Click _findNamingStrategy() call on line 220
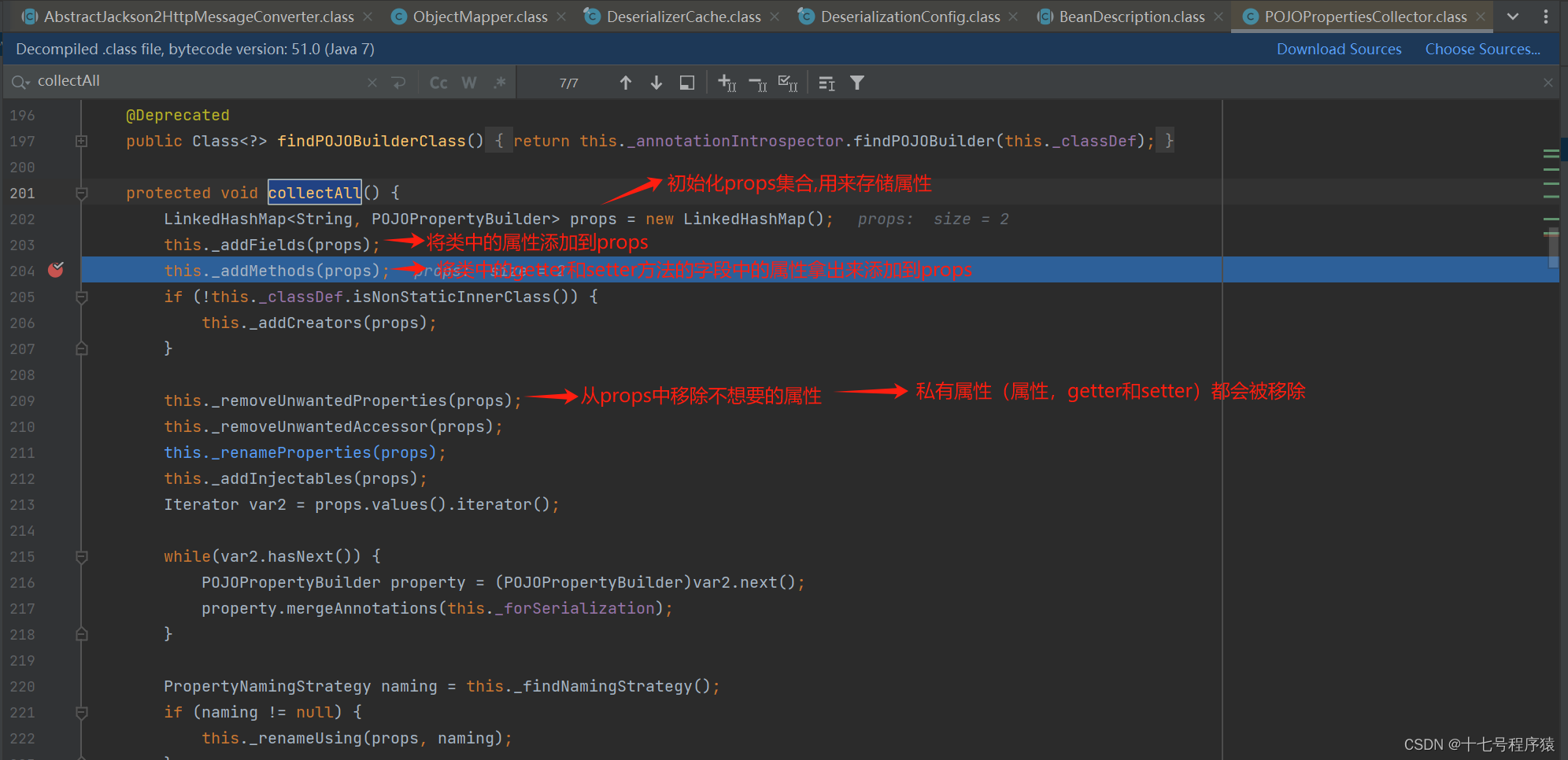This screenshot has height=760, width=1568. click(593, 686)
